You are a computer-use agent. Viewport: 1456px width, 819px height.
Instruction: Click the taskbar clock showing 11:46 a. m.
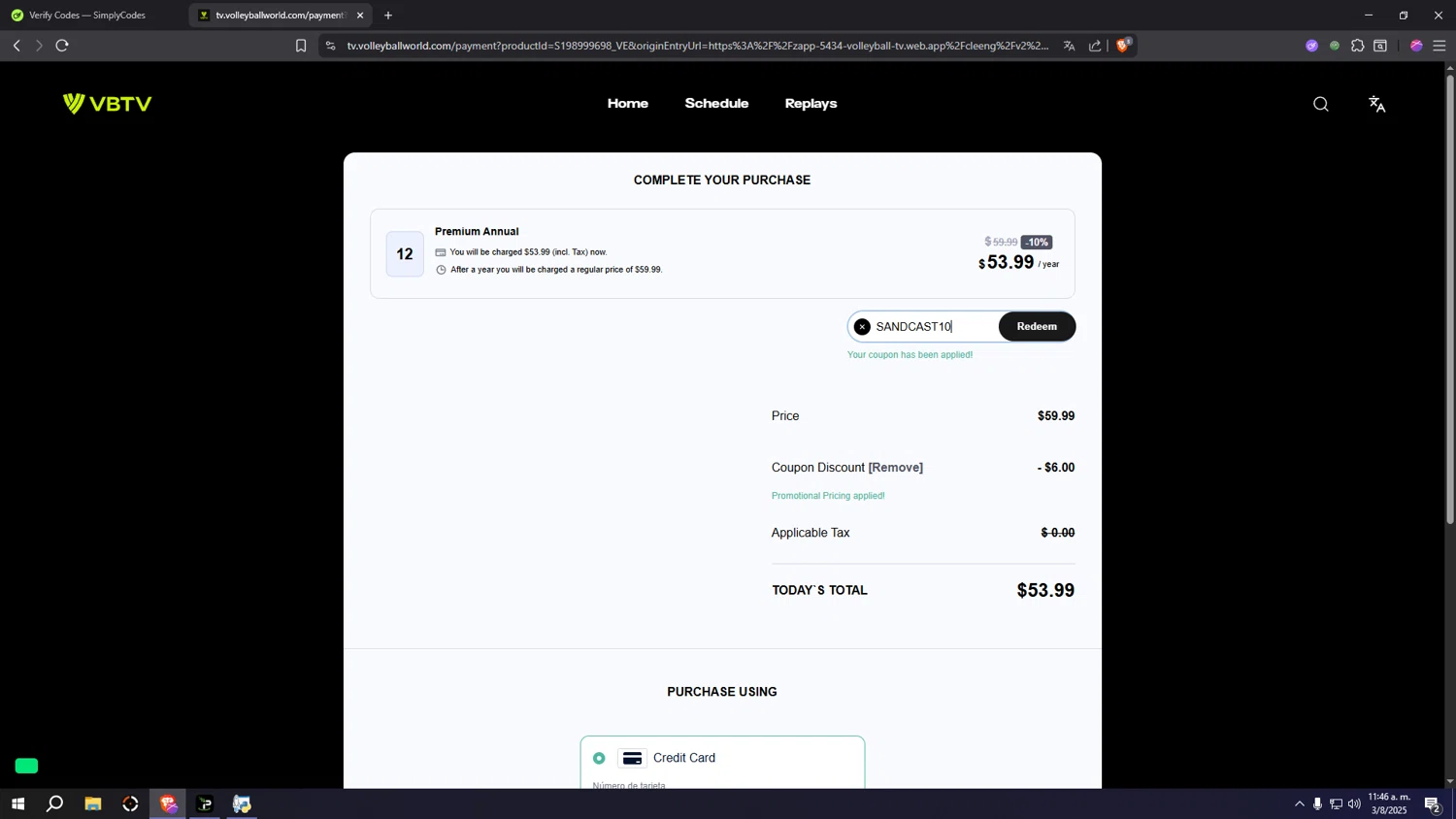1388,803
